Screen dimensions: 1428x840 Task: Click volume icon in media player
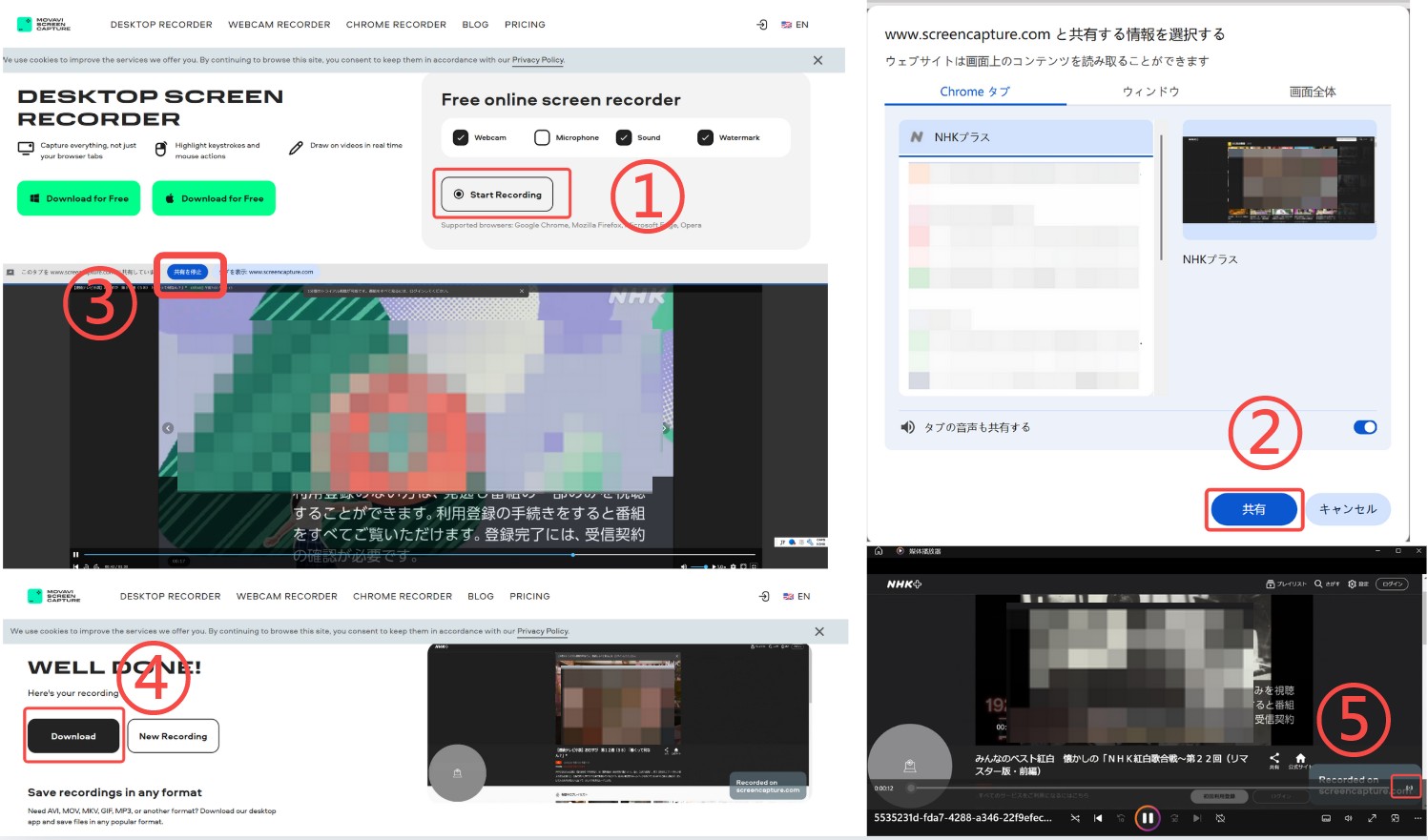click(1349, 818)
